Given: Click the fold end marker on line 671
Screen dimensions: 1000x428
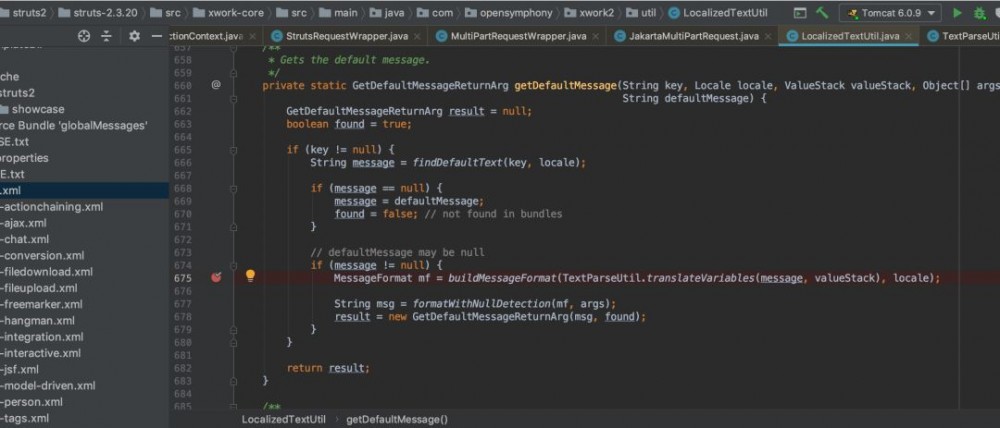Looking at the screenshot, I should pyautogui.click(x=233, y=226).
